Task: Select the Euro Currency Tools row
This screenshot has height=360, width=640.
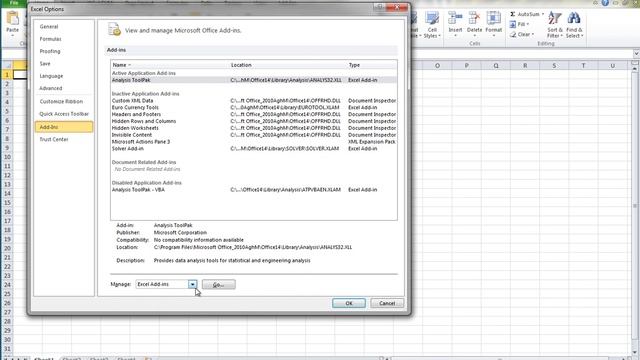Action: click(253, 107)
